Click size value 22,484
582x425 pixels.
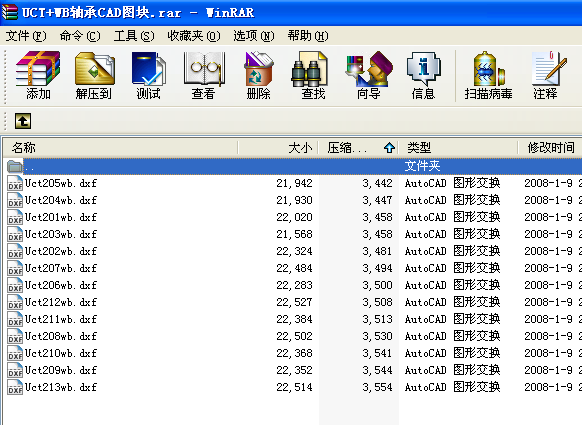[294, 268]
